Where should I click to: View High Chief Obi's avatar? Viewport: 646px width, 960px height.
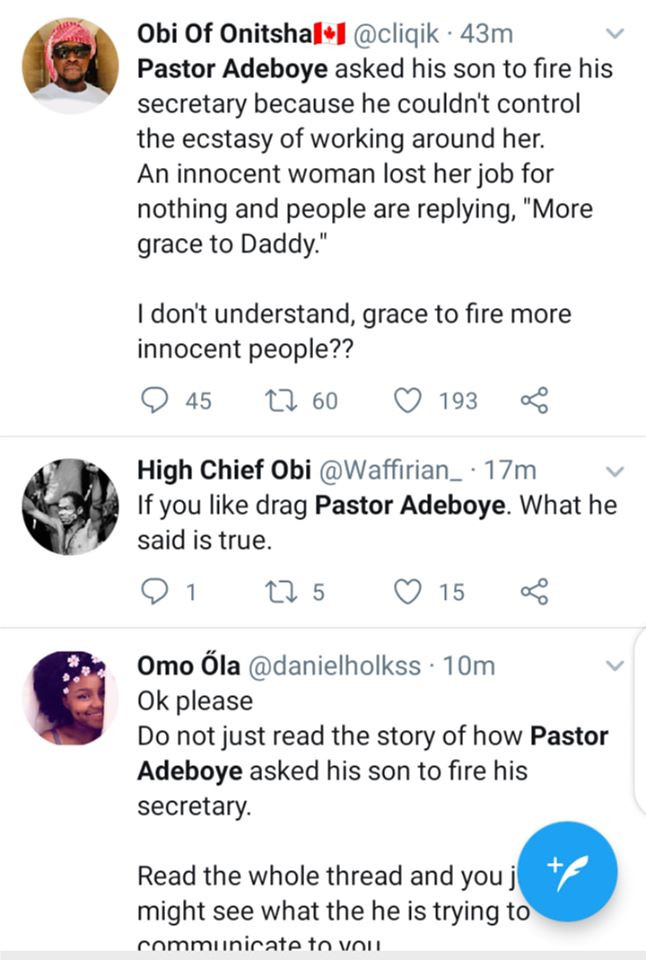tap(70, 506)
